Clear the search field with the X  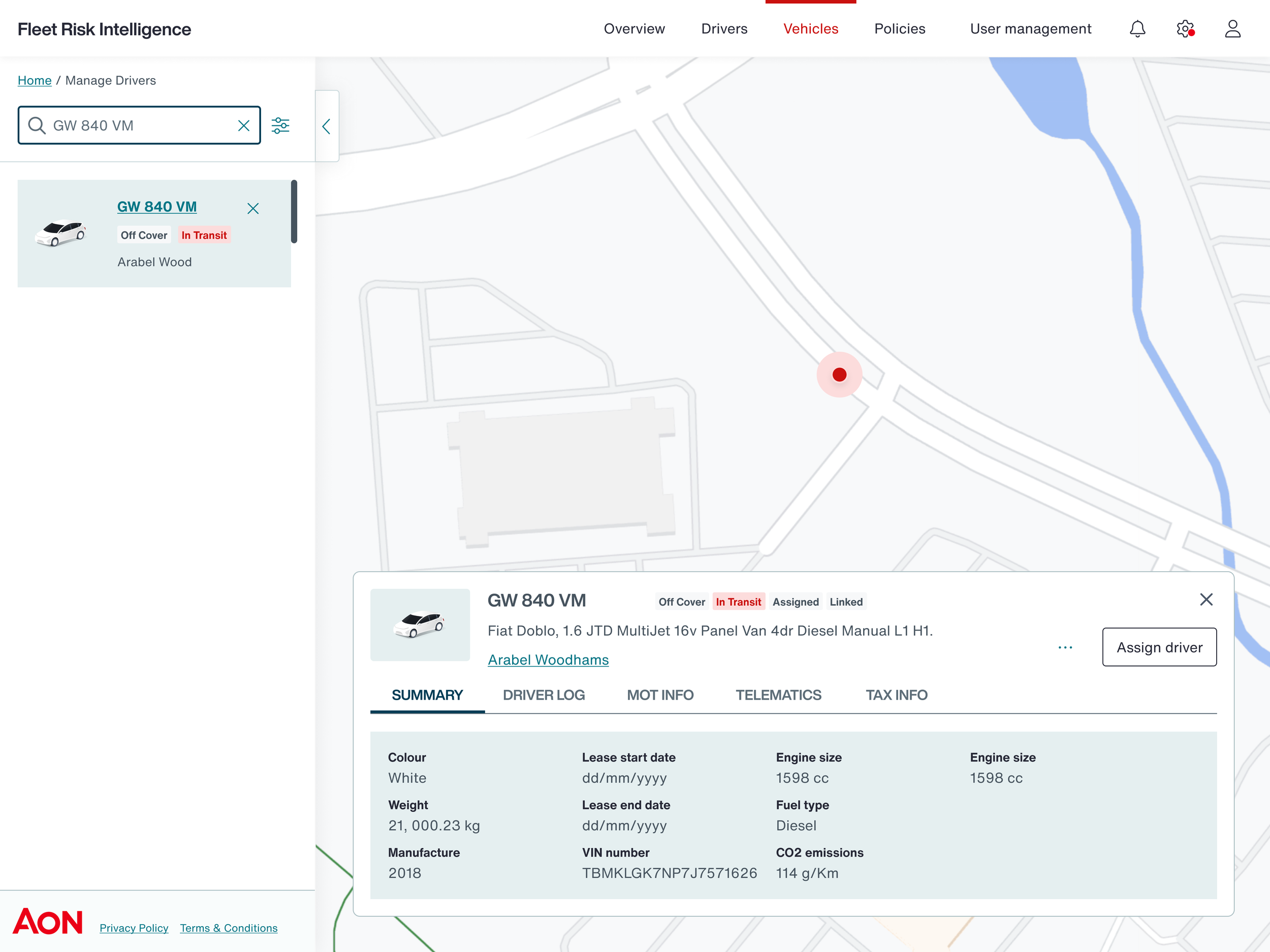point(243,126)
